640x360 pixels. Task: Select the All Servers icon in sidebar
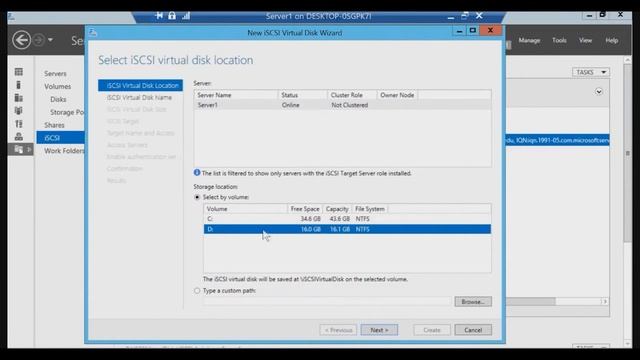tap(18, 98)
